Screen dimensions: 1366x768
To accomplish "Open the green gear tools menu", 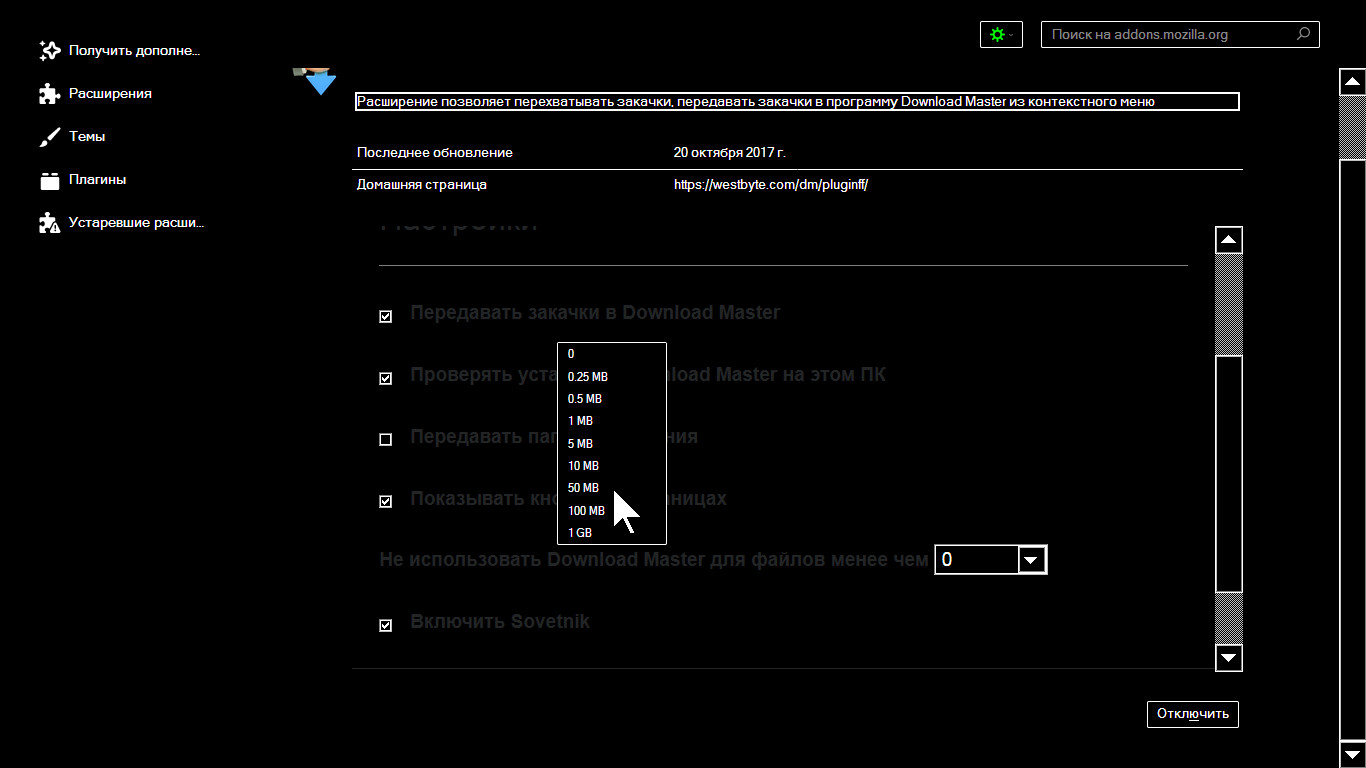I will click(x=1001, y=34).
